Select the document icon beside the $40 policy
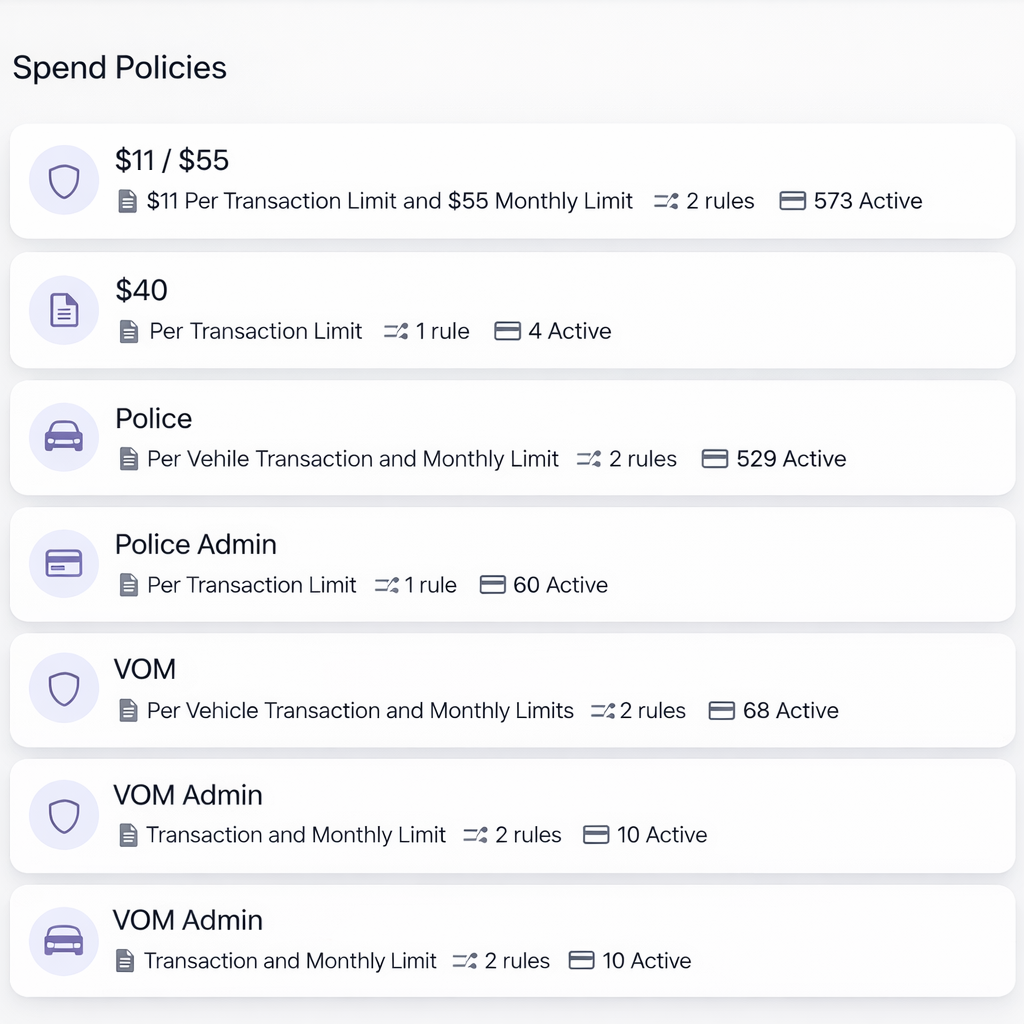The image size is (1024, 1024). click(x=63, y=310)
